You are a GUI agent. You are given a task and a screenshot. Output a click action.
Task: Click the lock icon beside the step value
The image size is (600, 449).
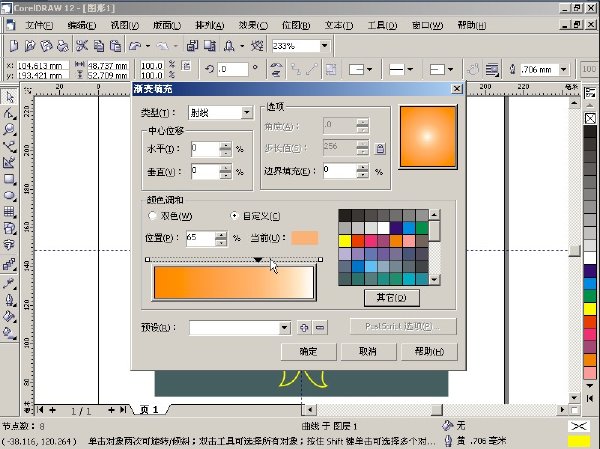pyautogui.click(x=380, y=148)
